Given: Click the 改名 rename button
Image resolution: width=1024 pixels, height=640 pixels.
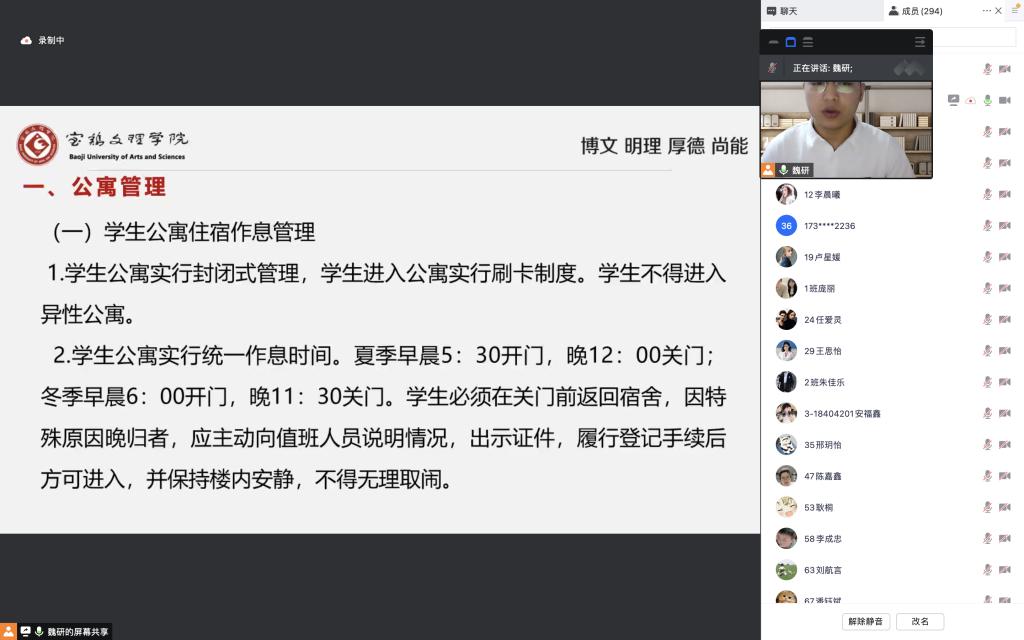Looking at the screenshot, I should pos(920,621).
